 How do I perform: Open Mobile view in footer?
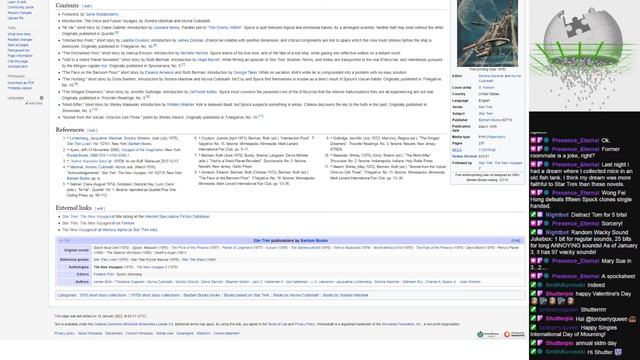click(164, 333)
